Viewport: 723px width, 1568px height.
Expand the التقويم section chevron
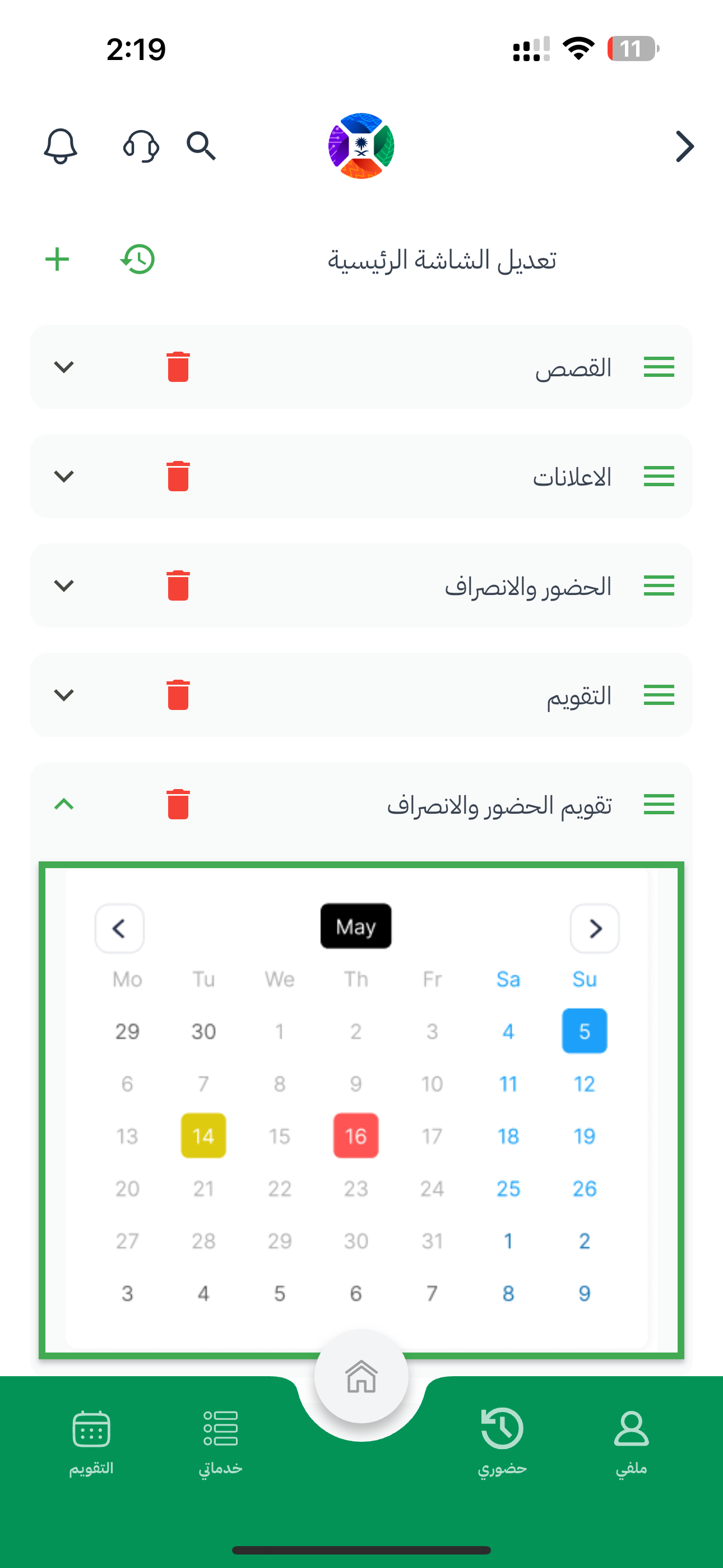64,695
